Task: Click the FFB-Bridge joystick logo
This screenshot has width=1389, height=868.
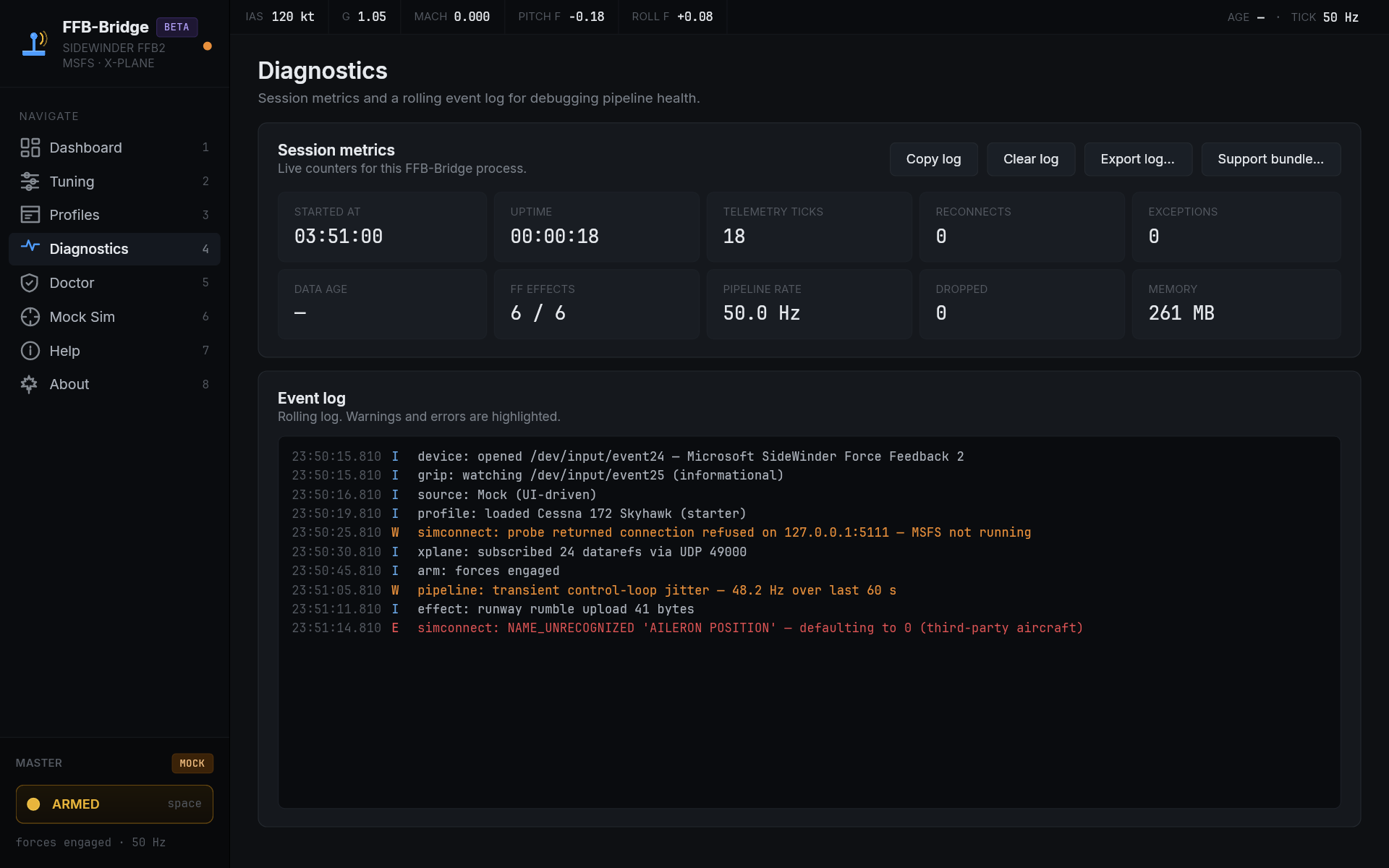Action: (34, 43)
